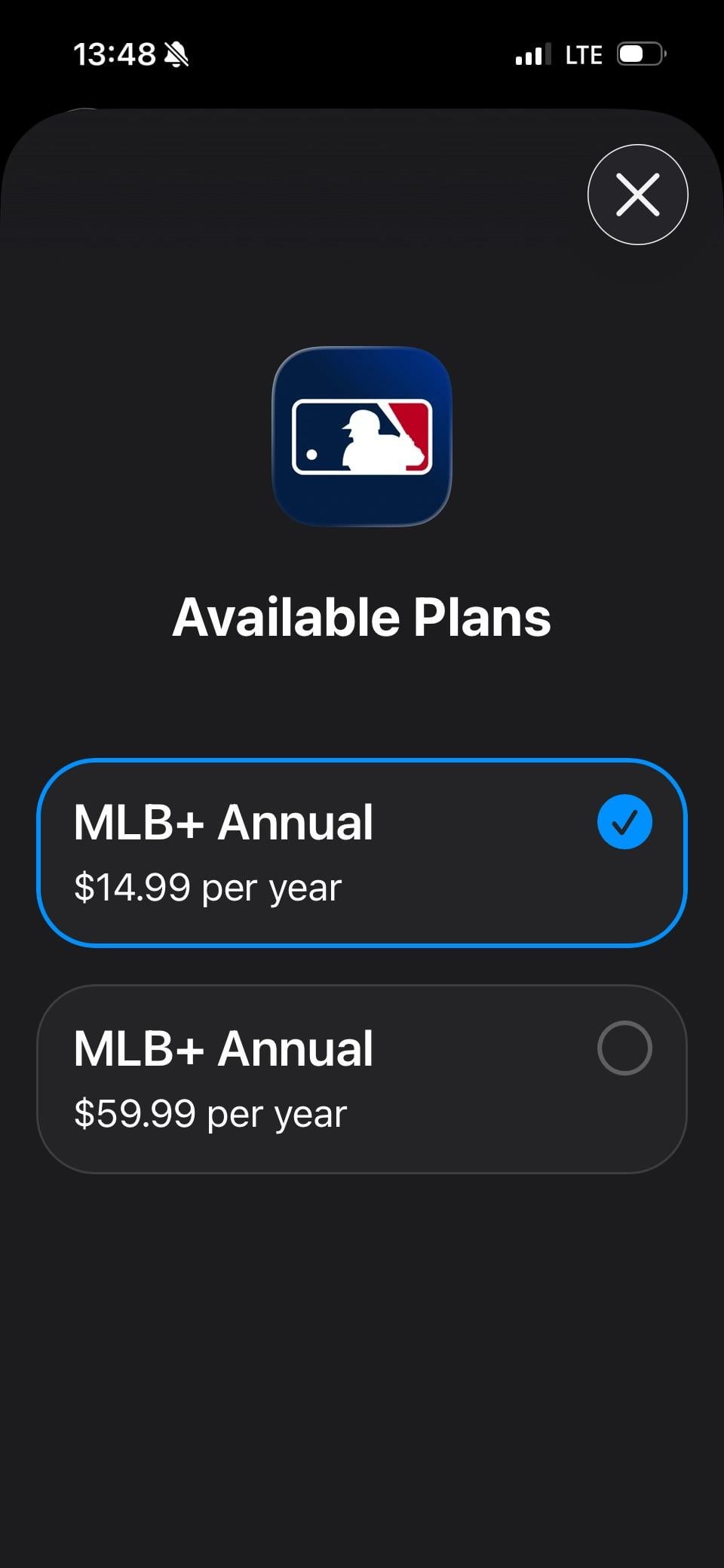The height and width of the screenshot is (1568, 724).
Task: Tap the white baseball dot in MLB logo
Action: pyautogui.click(x=311, y=455)
